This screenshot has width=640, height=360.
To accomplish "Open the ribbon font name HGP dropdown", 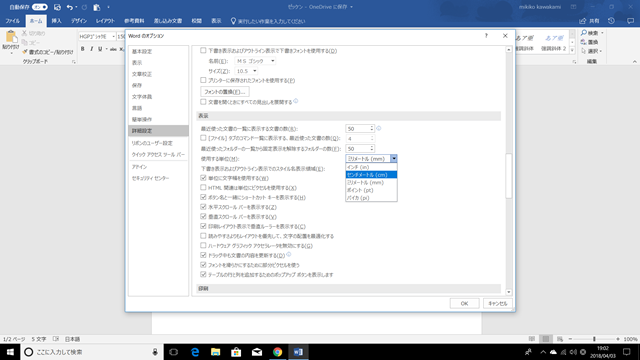I will click(113, 37).
